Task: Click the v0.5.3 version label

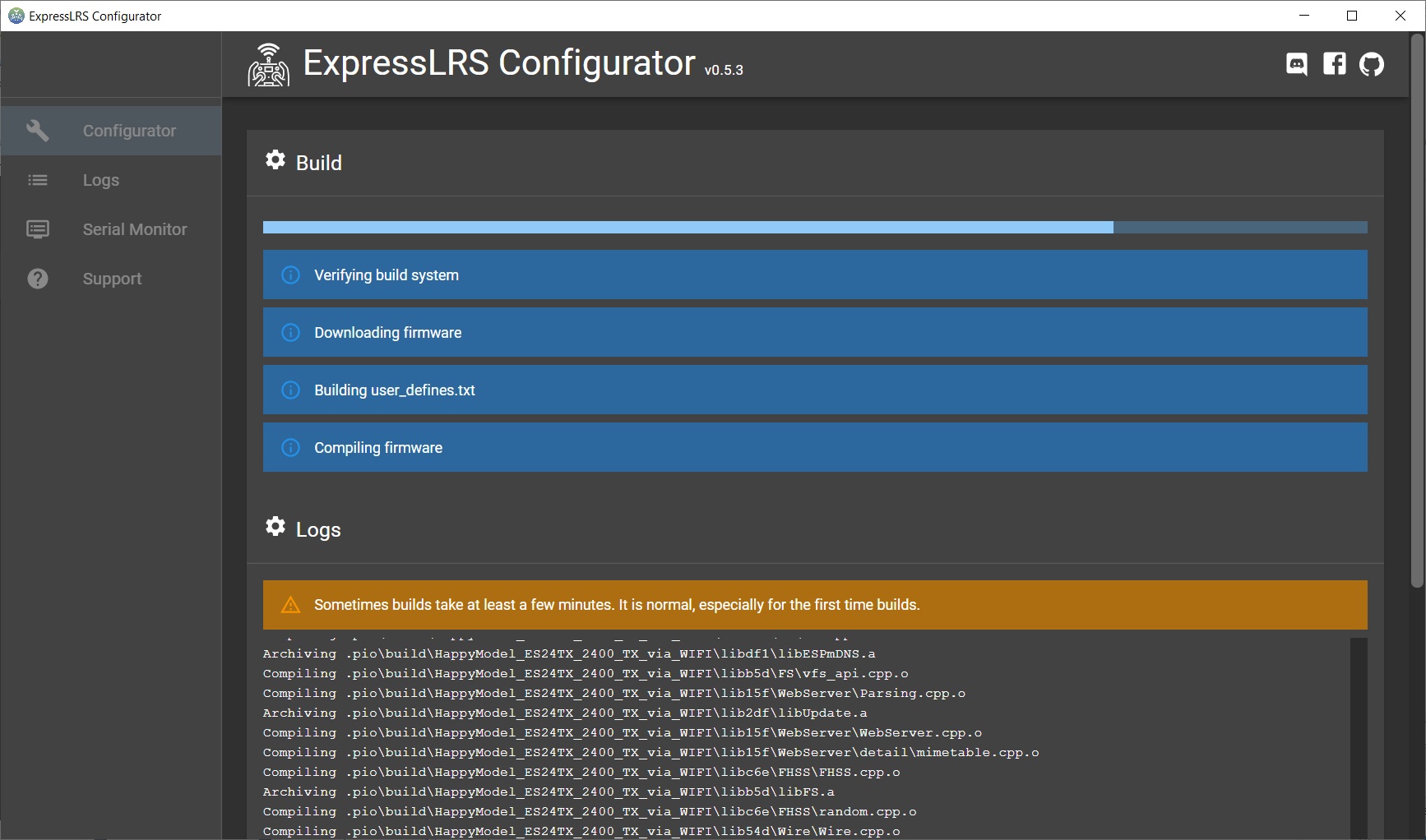Action: (x=724, y=71)
